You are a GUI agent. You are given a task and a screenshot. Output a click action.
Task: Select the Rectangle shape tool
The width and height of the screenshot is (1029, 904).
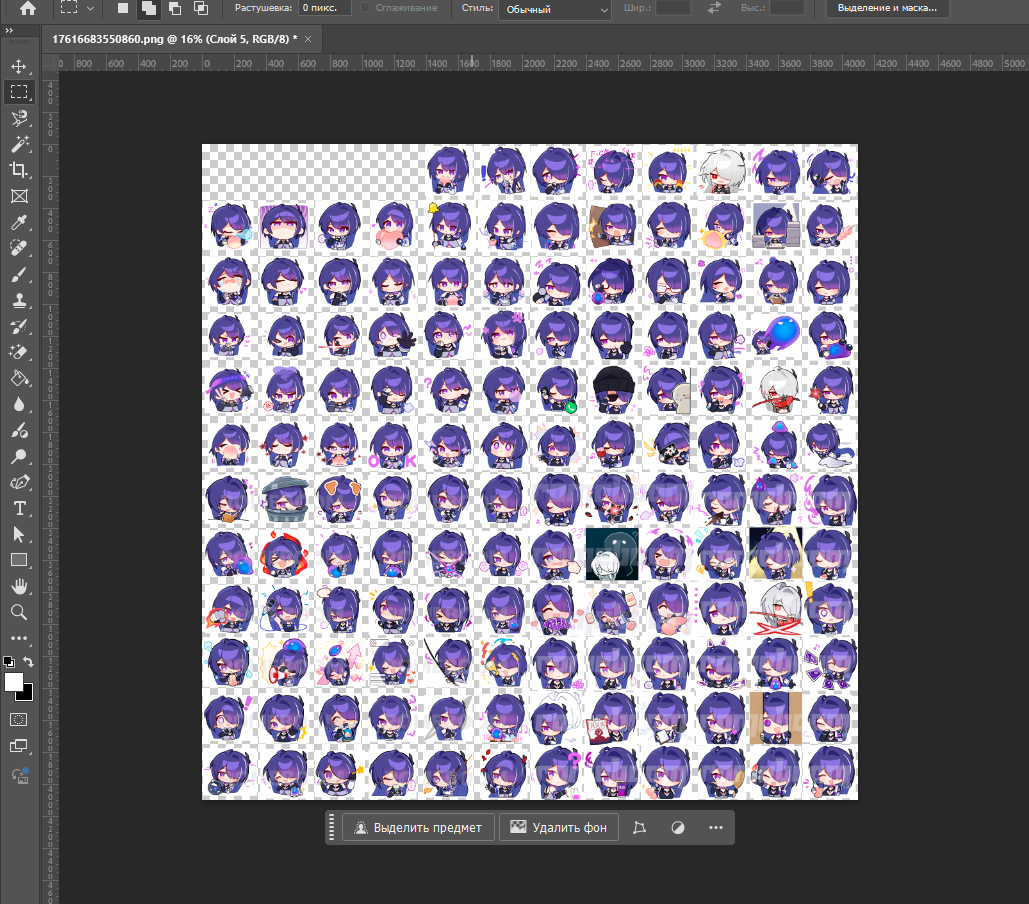tap(19, 560)
